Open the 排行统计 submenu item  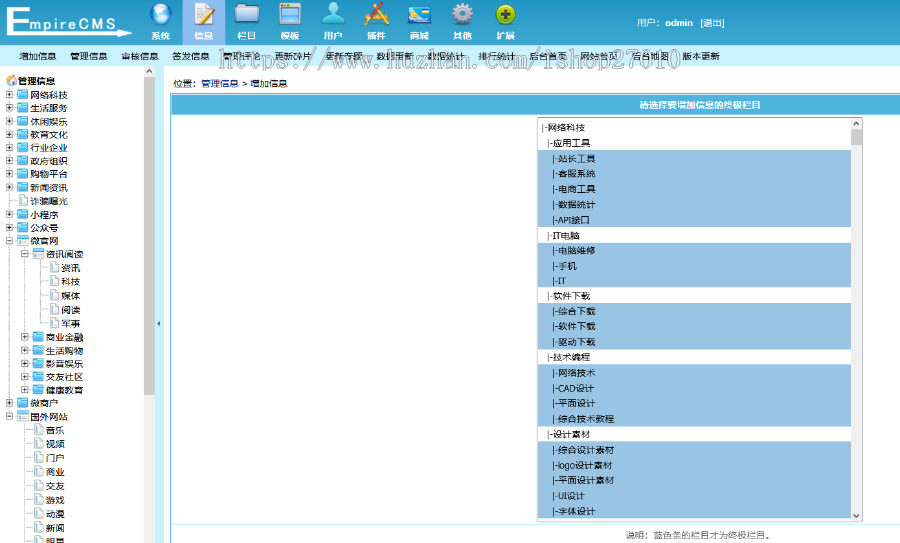(497, 56)
